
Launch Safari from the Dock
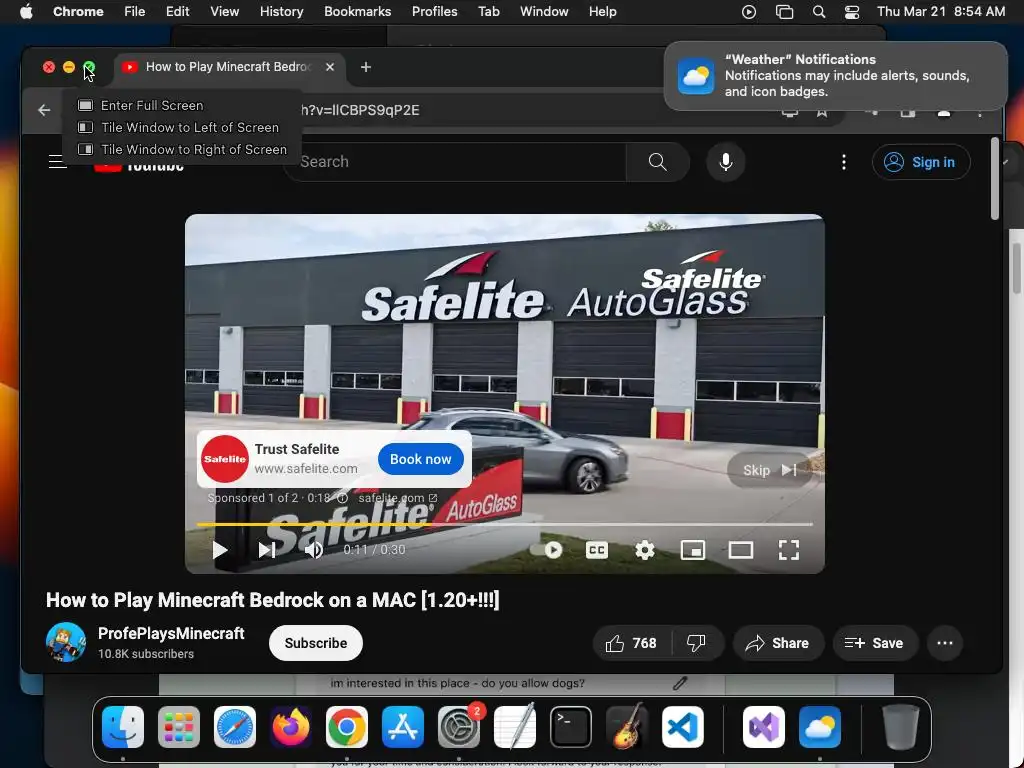(x=234, y=727)
